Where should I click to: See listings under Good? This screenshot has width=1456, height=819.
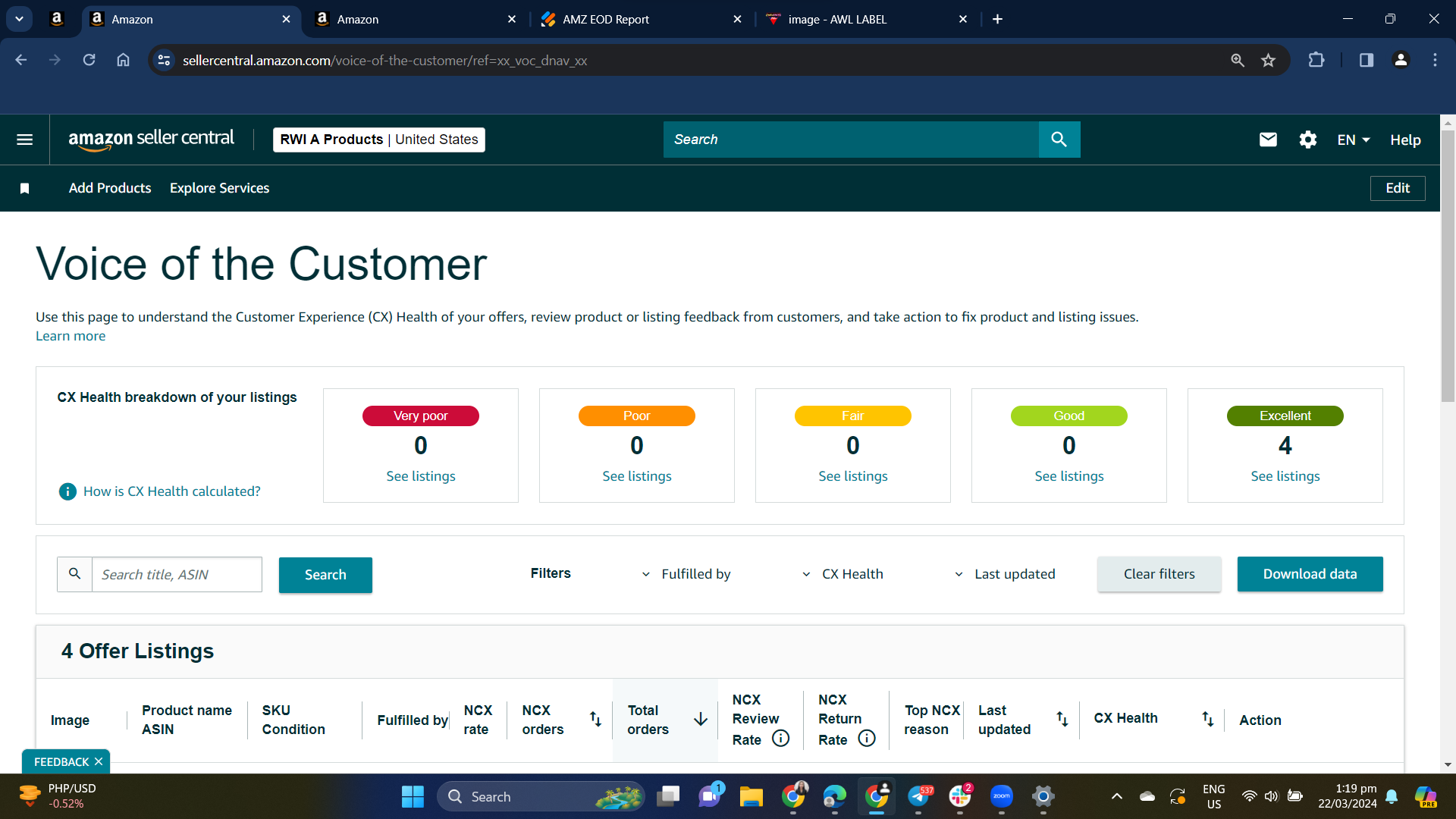point(1069,476)
